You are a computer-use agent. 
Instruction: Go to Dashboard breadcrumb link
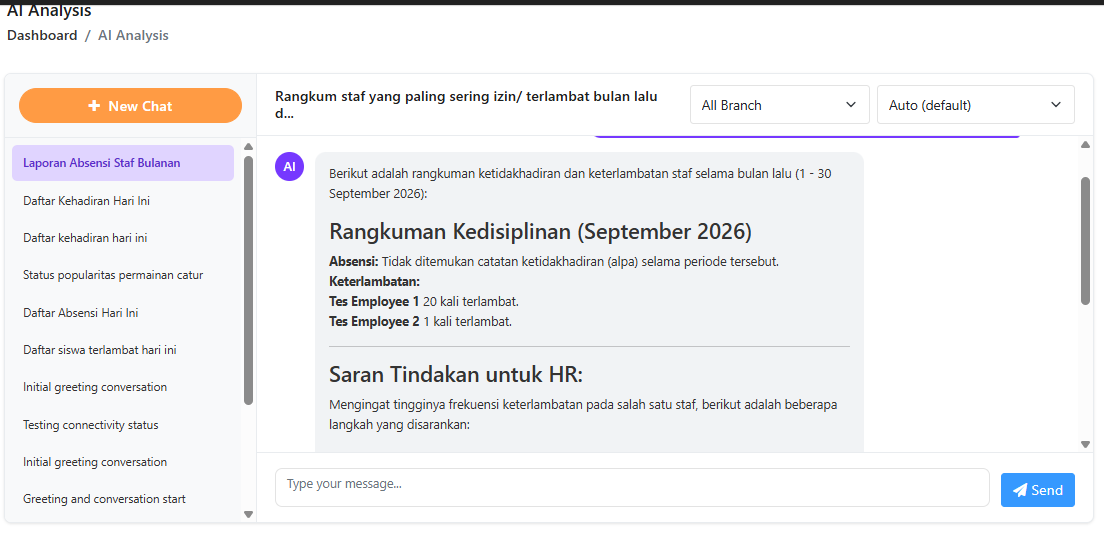click(42, 35)
